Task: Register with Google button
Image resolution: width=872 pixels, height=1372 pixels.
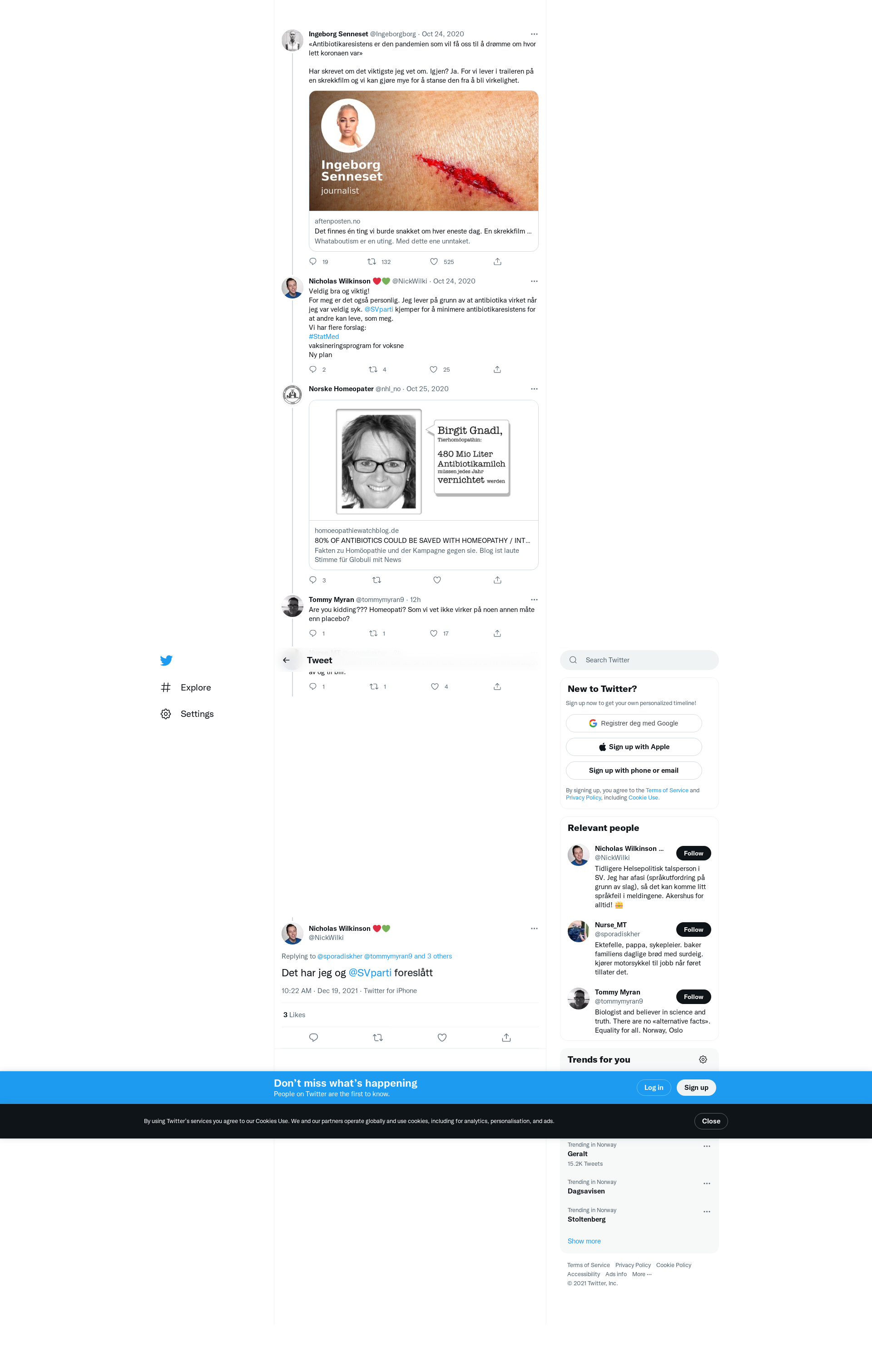Action: 634,723
